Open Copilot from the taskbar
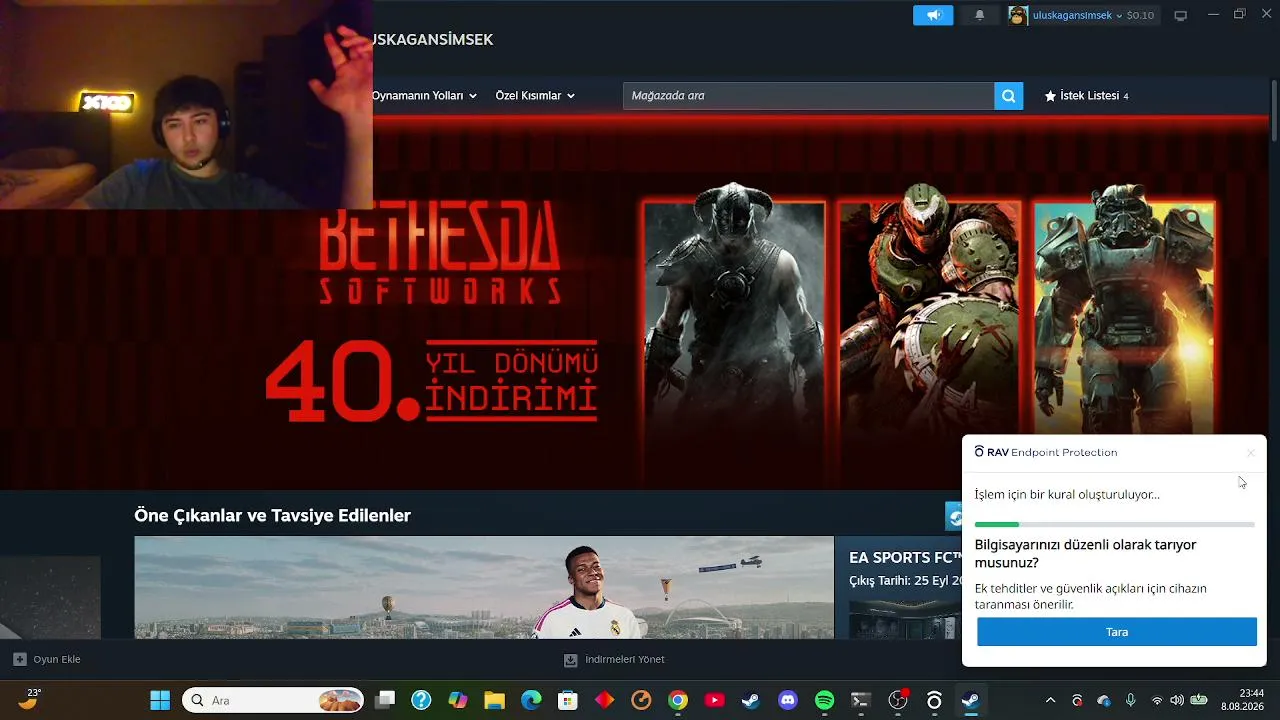 pos(458,700)
